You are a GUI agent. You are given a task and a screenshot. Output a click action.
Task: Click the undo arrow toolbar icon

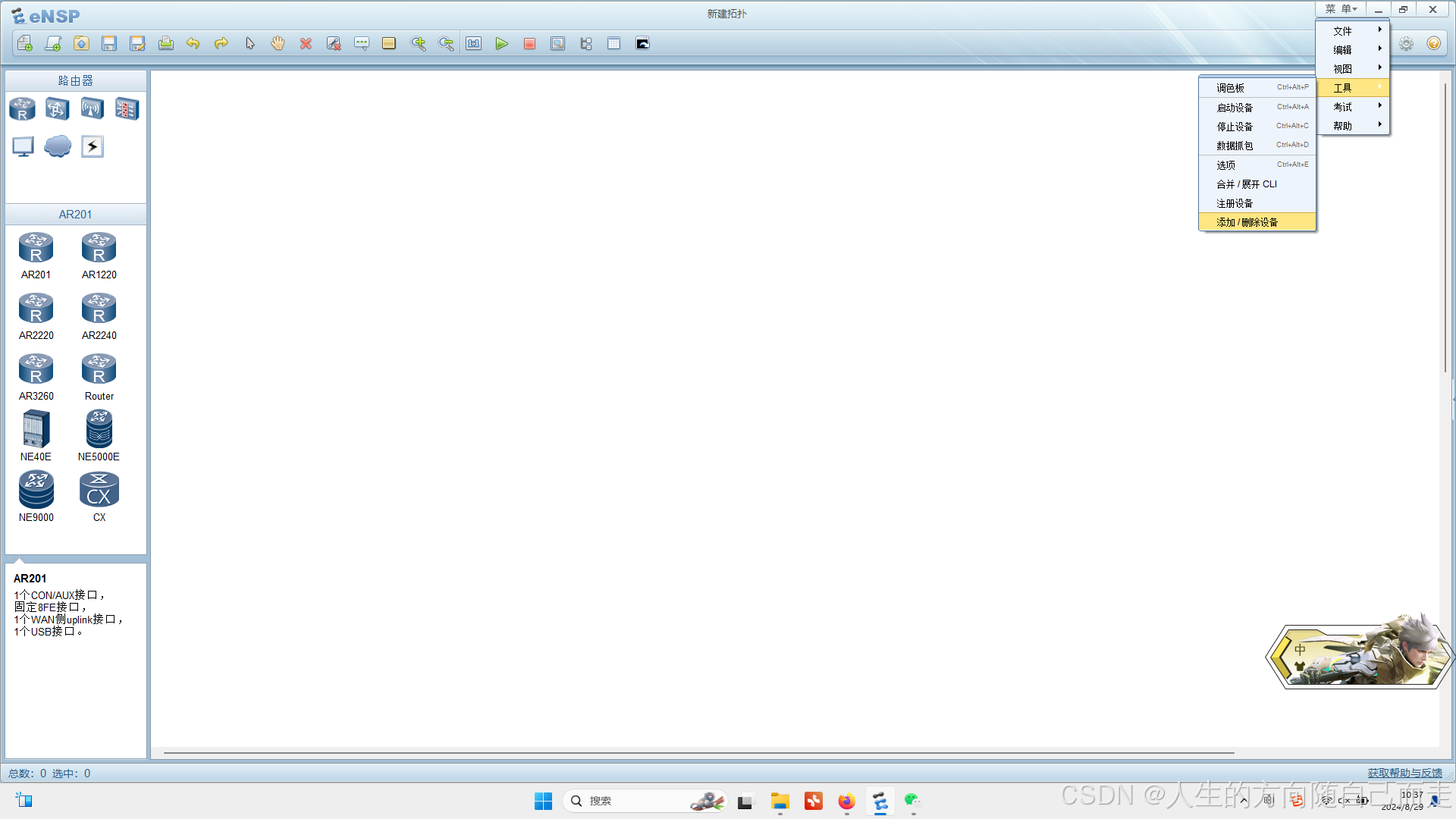click(193, 44)
